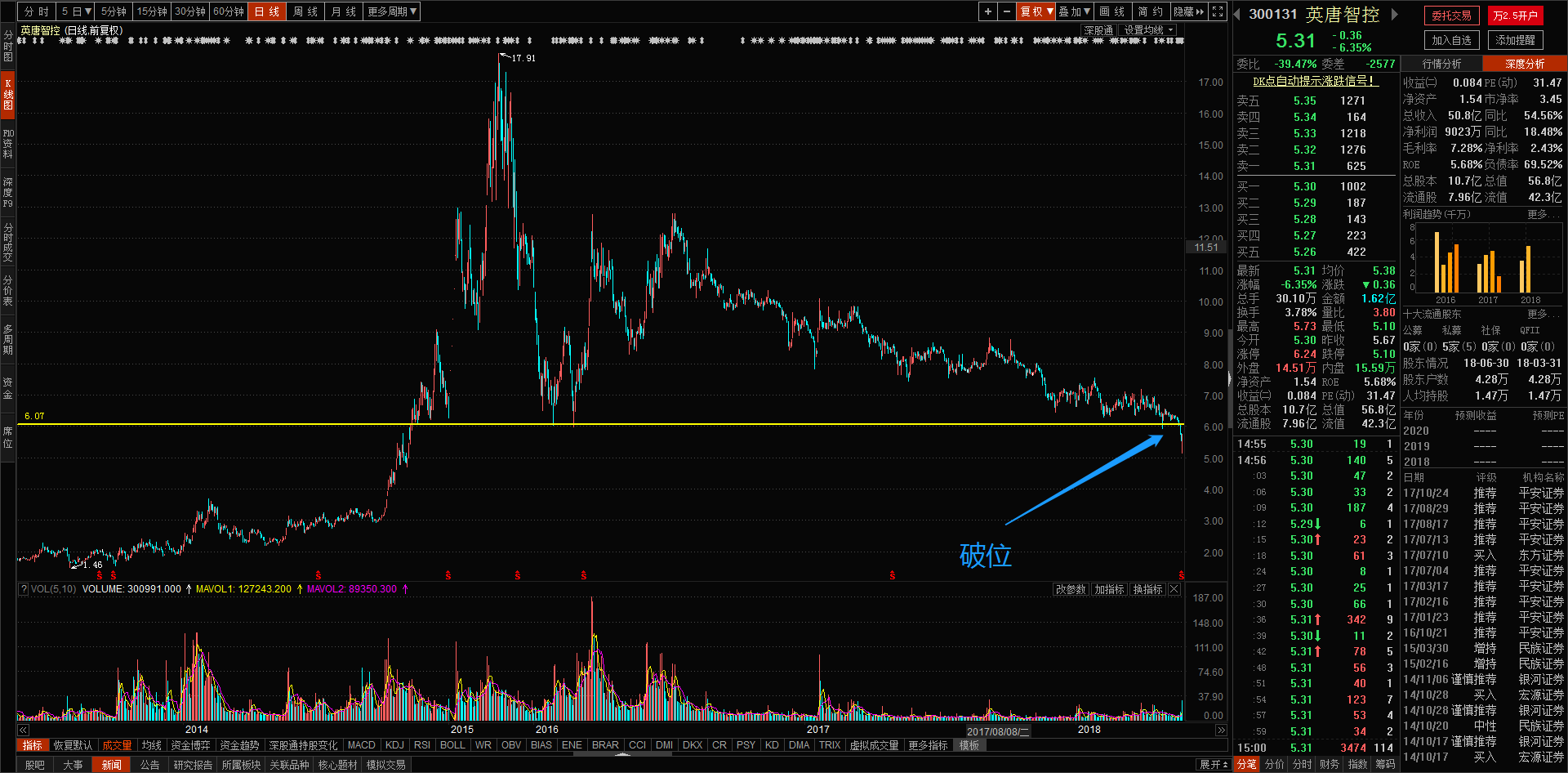Toggle the 画线 drawing tool
The width and height of the screenshot is (1568, 773).
pyautogui.click(x=1112, y=11)
